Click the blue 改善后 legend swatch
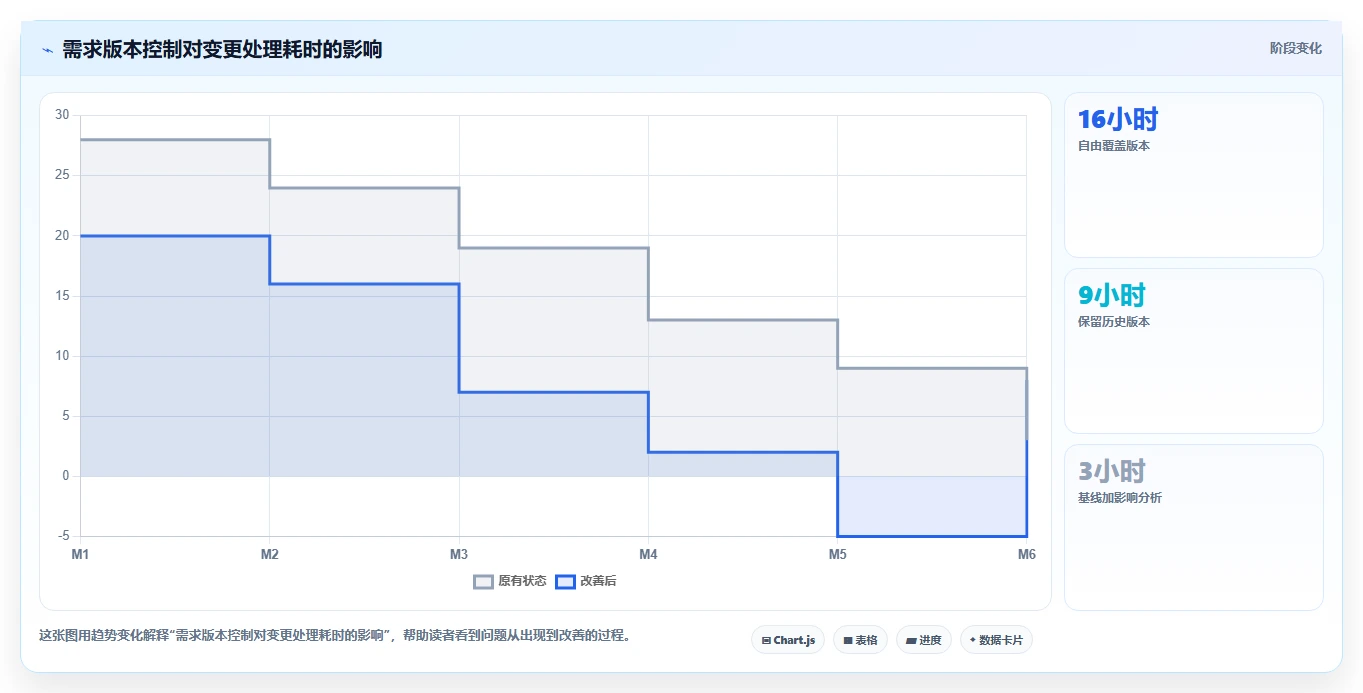Screen dimensions: 1363x693 (x=566, y=581)
